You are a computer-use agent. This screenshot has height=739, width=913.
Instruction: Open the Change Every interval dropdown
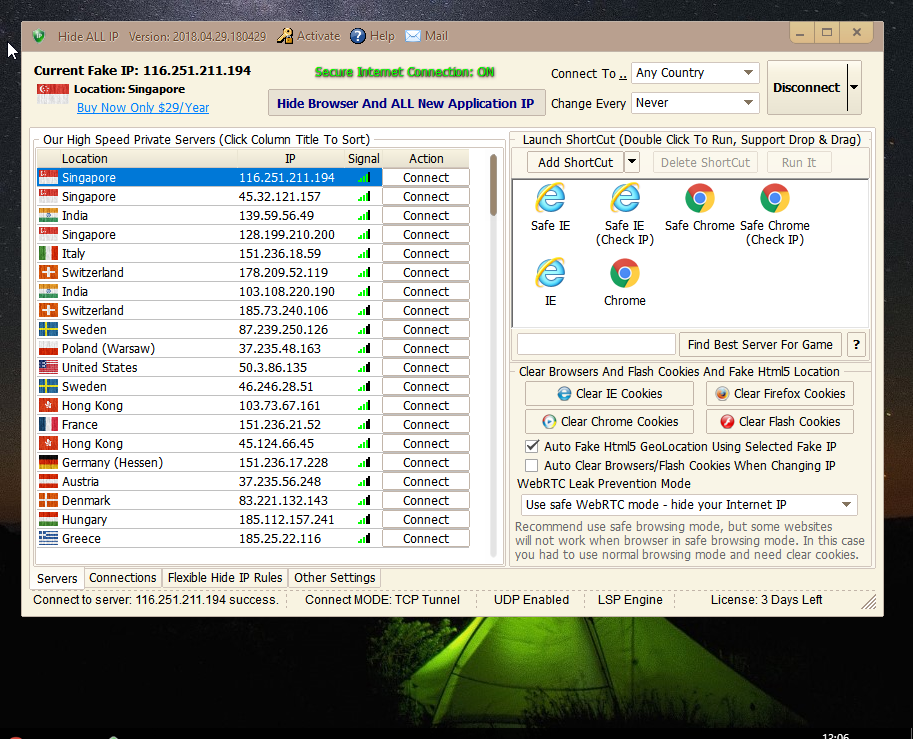click(695, 103)
